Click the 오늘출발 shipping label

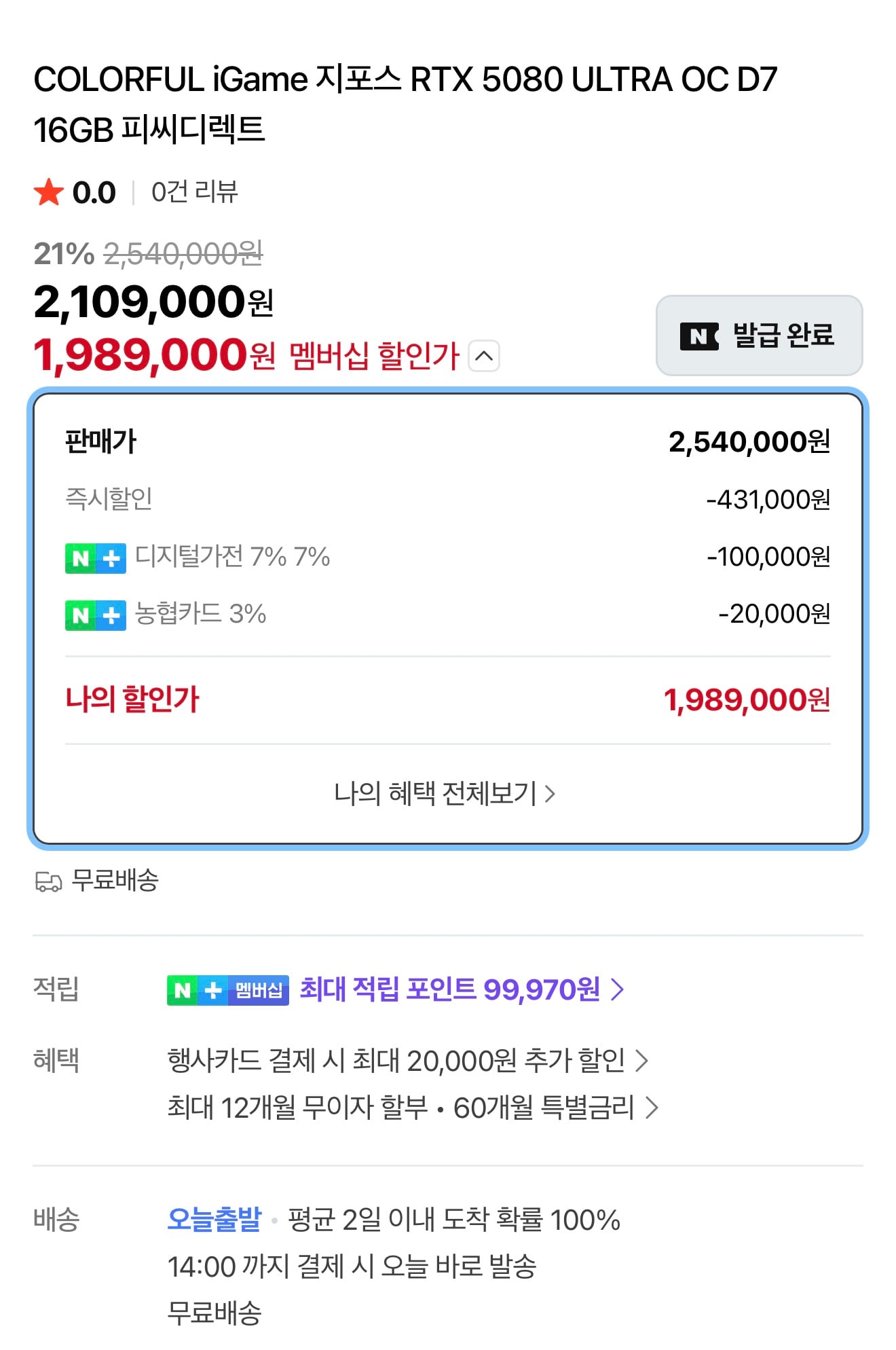[x=214, y=1220]
